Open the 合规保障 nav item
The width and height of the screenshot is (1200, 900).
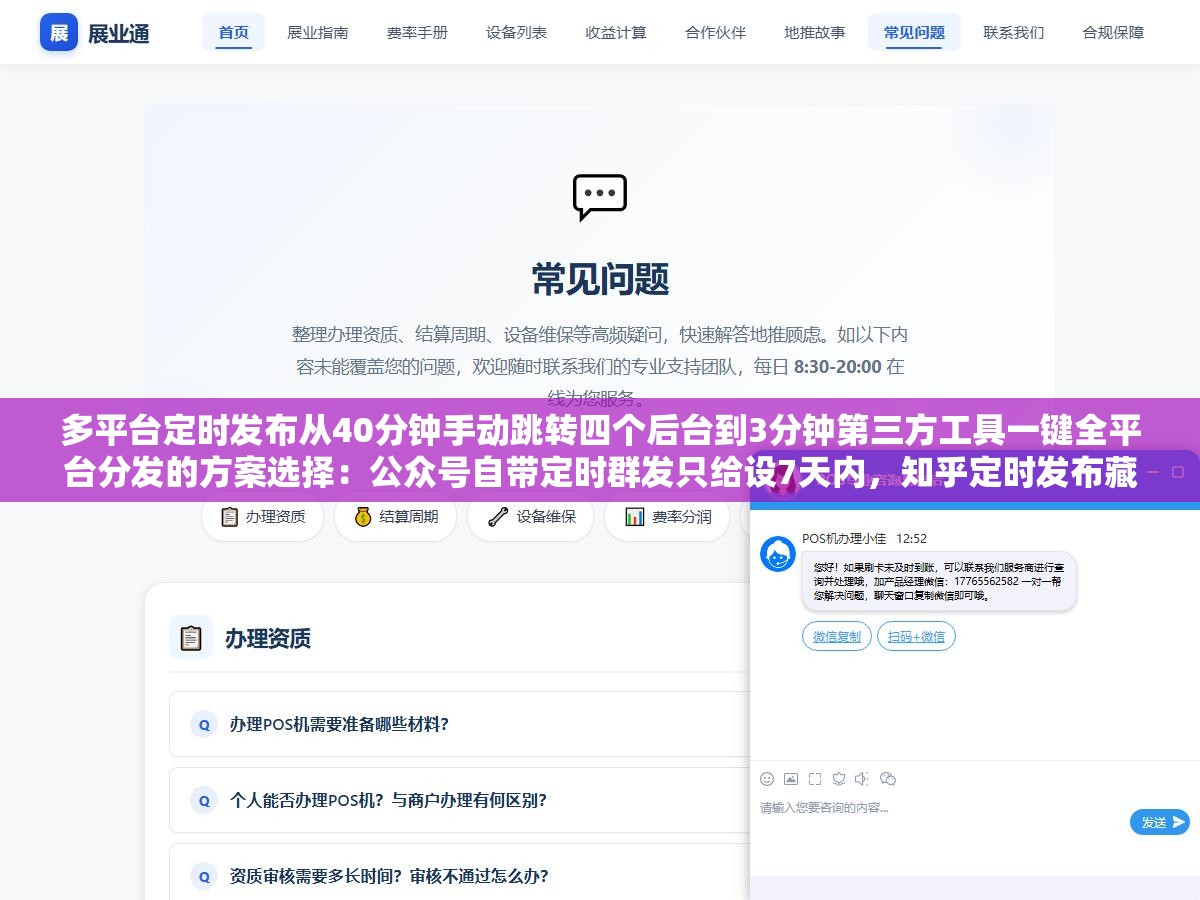[x=1113, y=32]
